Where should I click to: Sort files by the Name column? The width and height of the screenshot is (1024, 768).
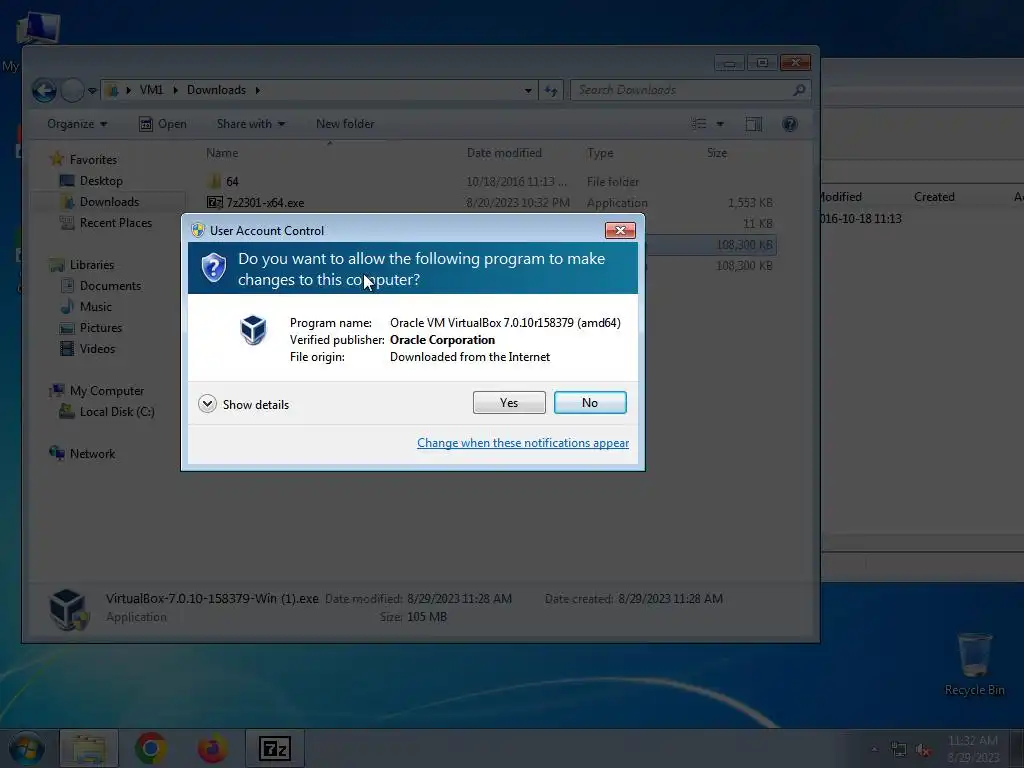point(222,153)
